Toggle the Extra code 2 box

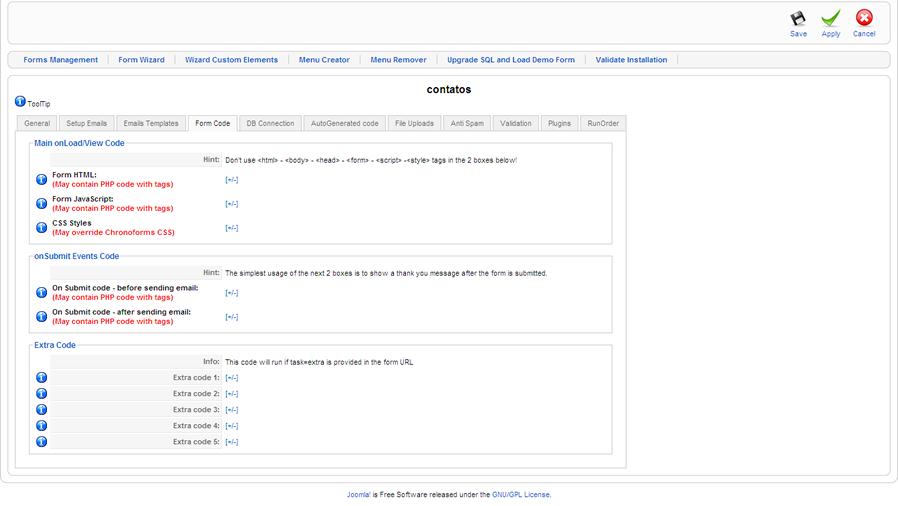point(231,394)
